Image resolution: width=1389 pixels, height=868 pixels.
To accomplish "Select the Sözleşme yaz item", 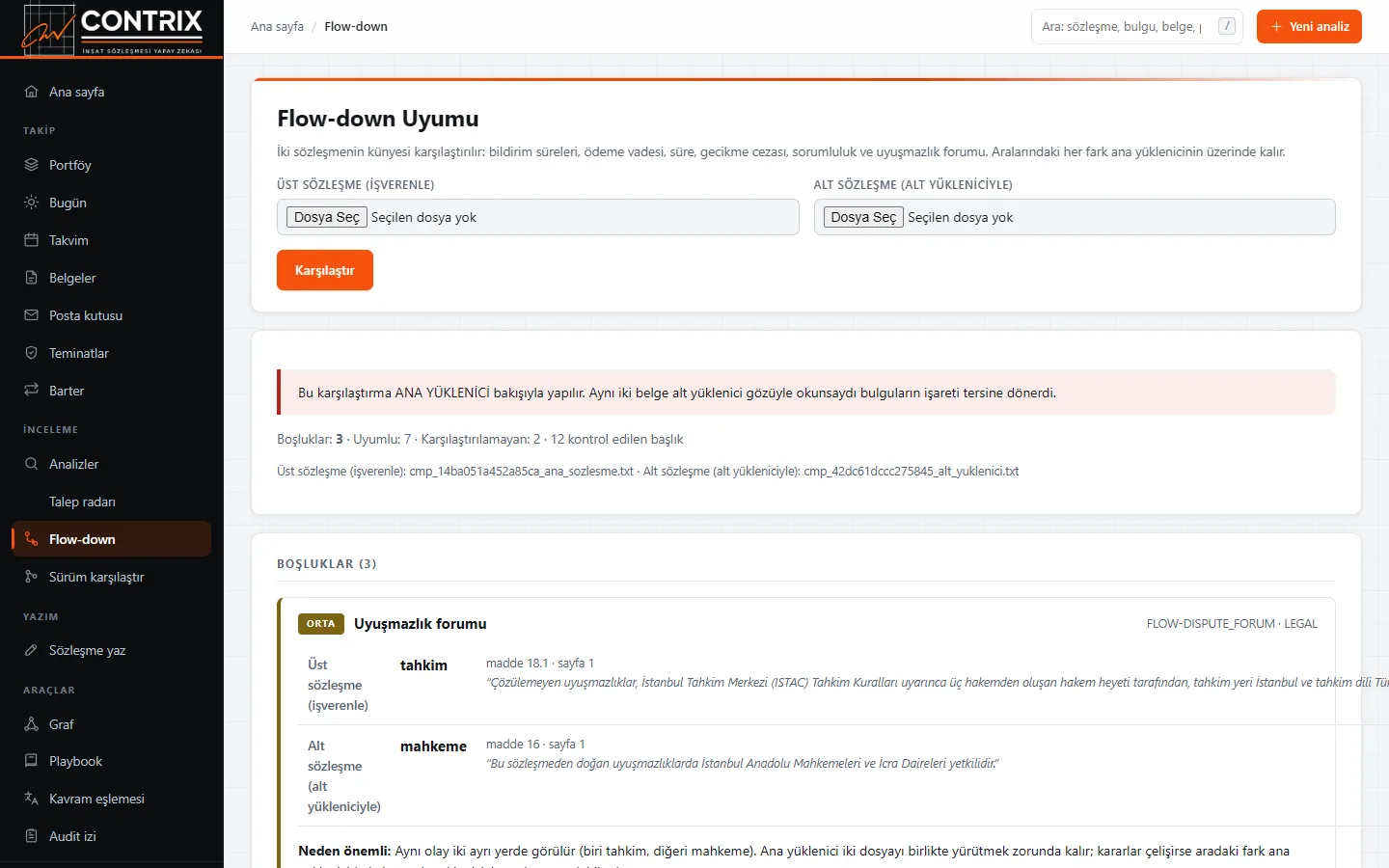I will tap(112, 650).
